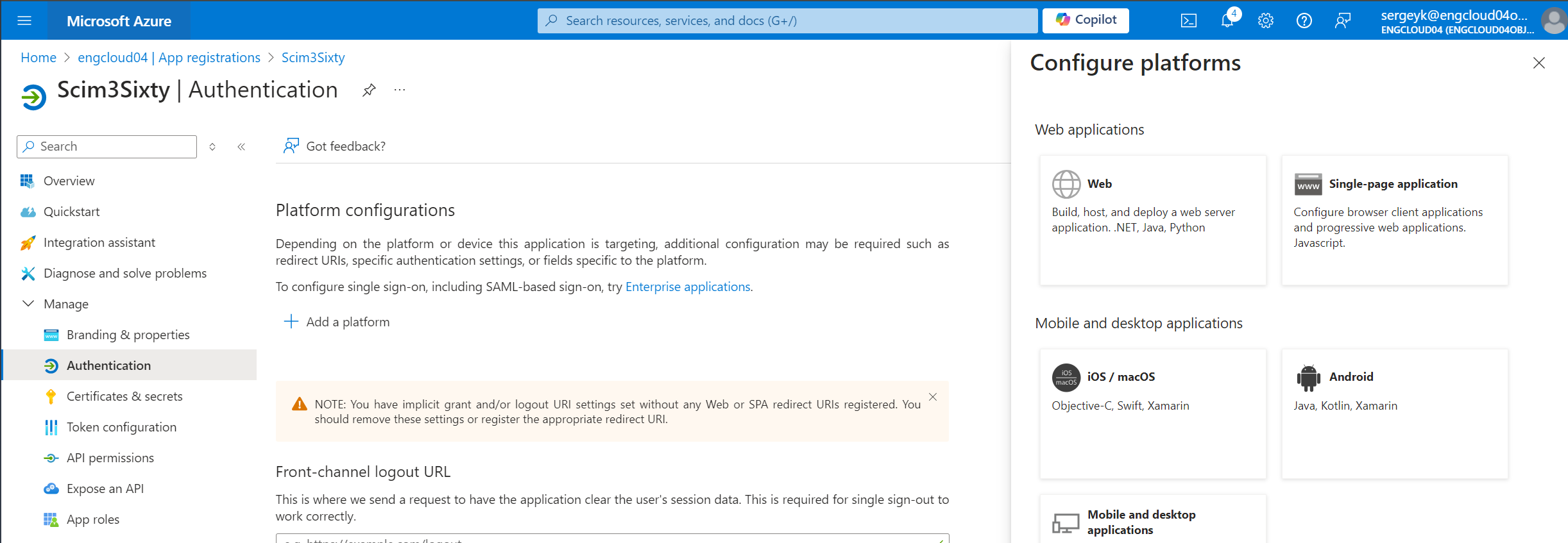The image size is (1568, 543).
Task: Pin the Scim3Sixty Authentication page
Action: (x=369, y=90)
